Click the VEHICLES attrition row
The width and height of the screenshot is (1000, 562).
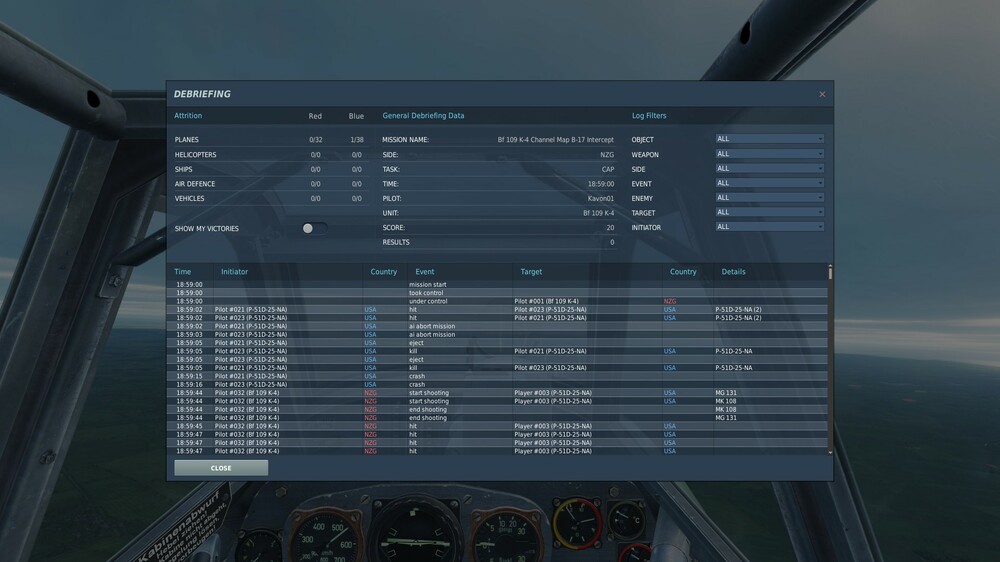pos(270,198)
